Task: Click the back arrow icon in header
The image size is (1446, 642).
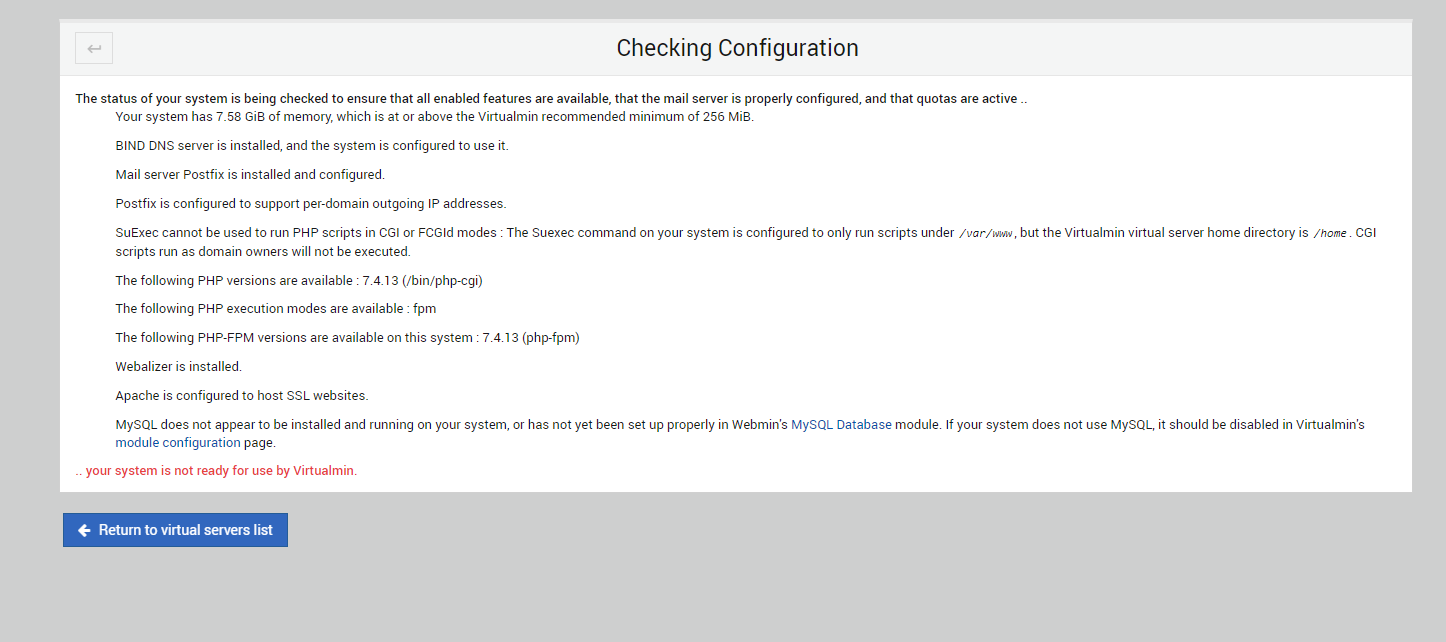Action: 94,48
